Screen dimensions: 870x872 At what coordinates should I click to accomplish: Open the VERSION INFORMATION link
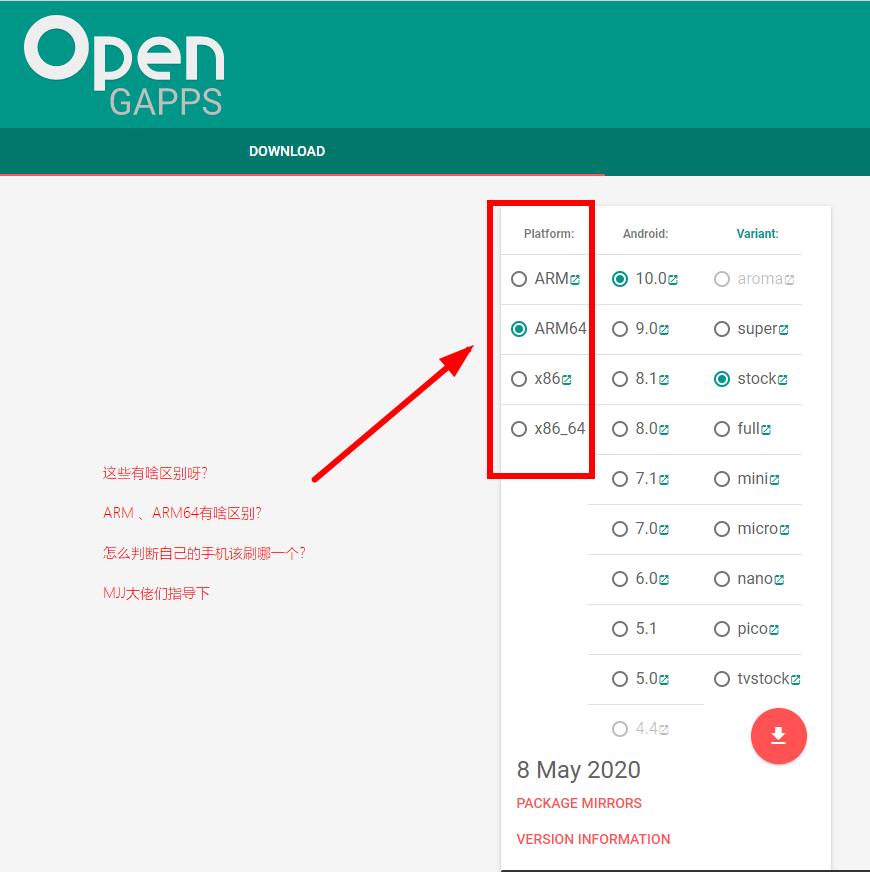pos(593,839)
